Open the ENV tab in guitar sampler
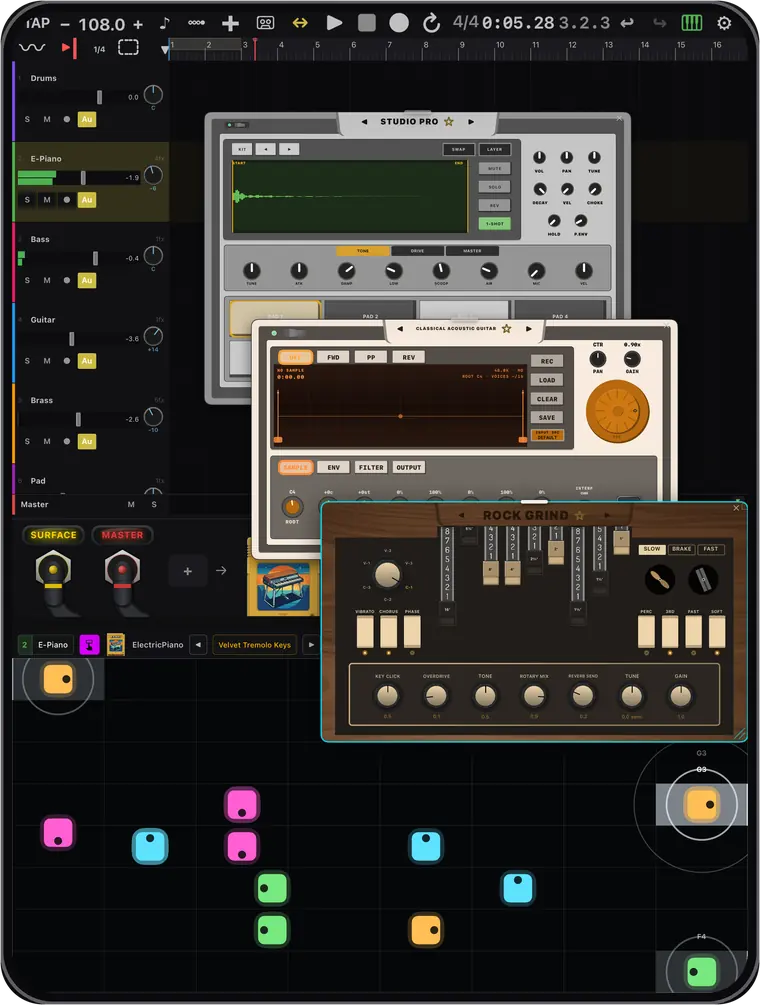The image size is (760, 1005). 333,467
